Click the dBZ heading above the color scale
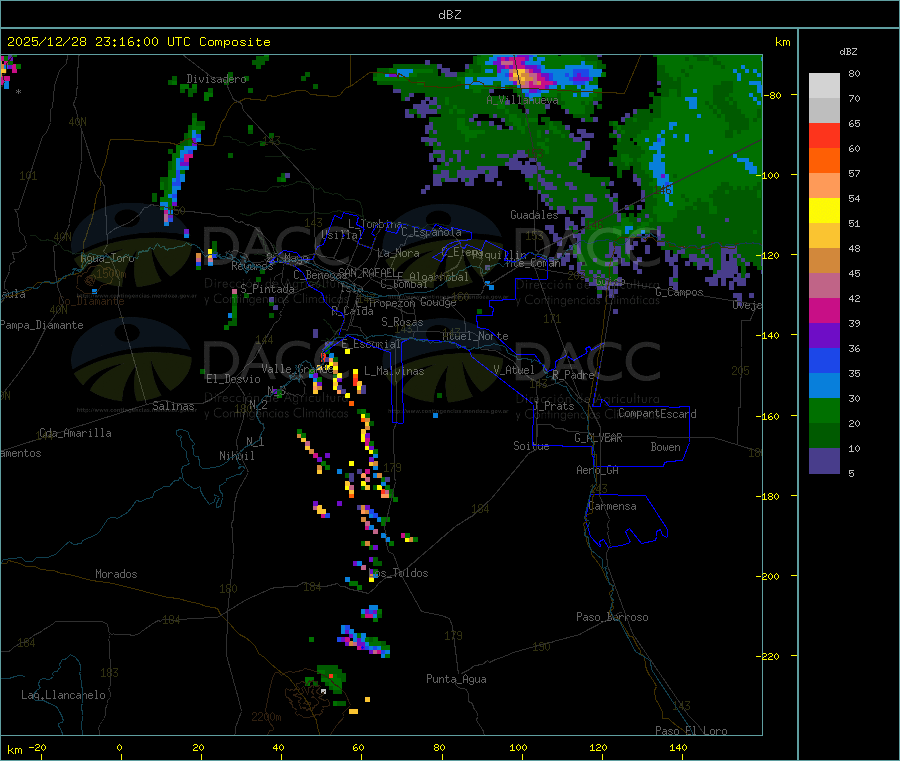Screen dimensions: 900x761 (x=848, y=52)
